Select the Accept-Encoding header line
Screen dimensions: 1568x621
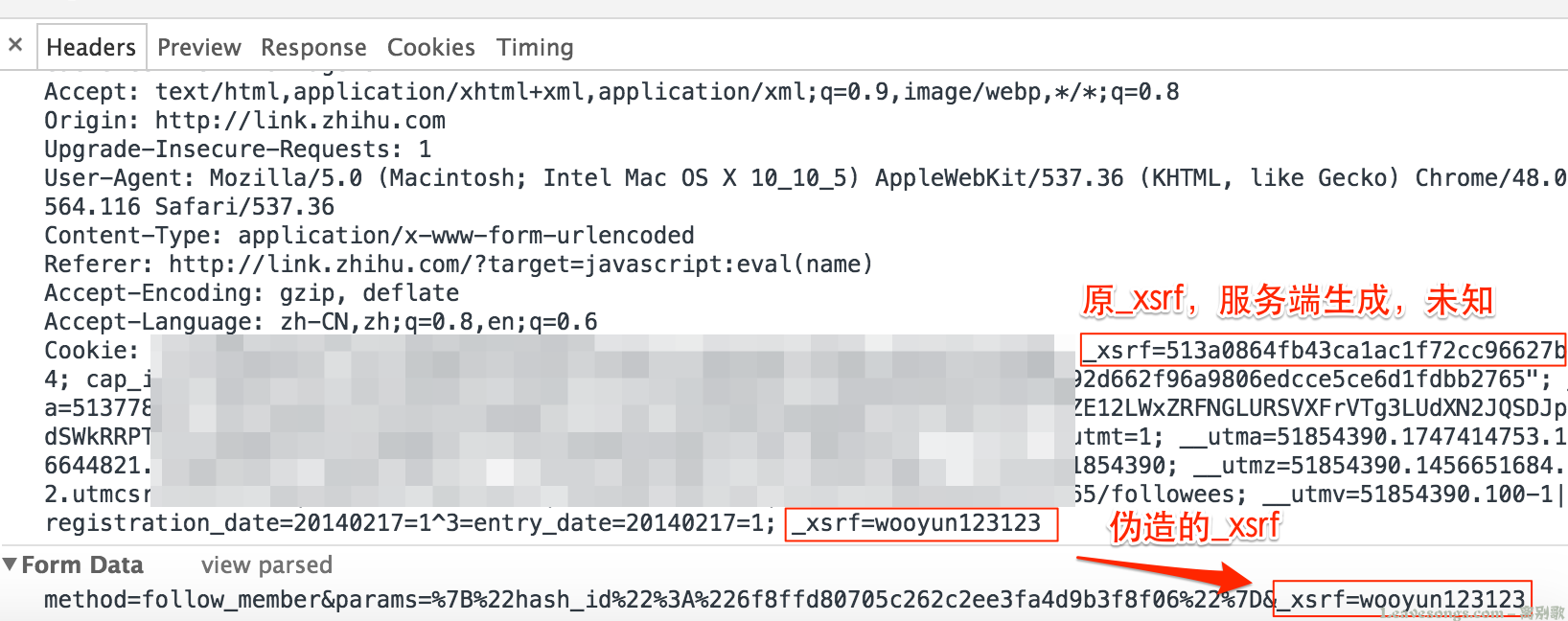click(252, 293)
